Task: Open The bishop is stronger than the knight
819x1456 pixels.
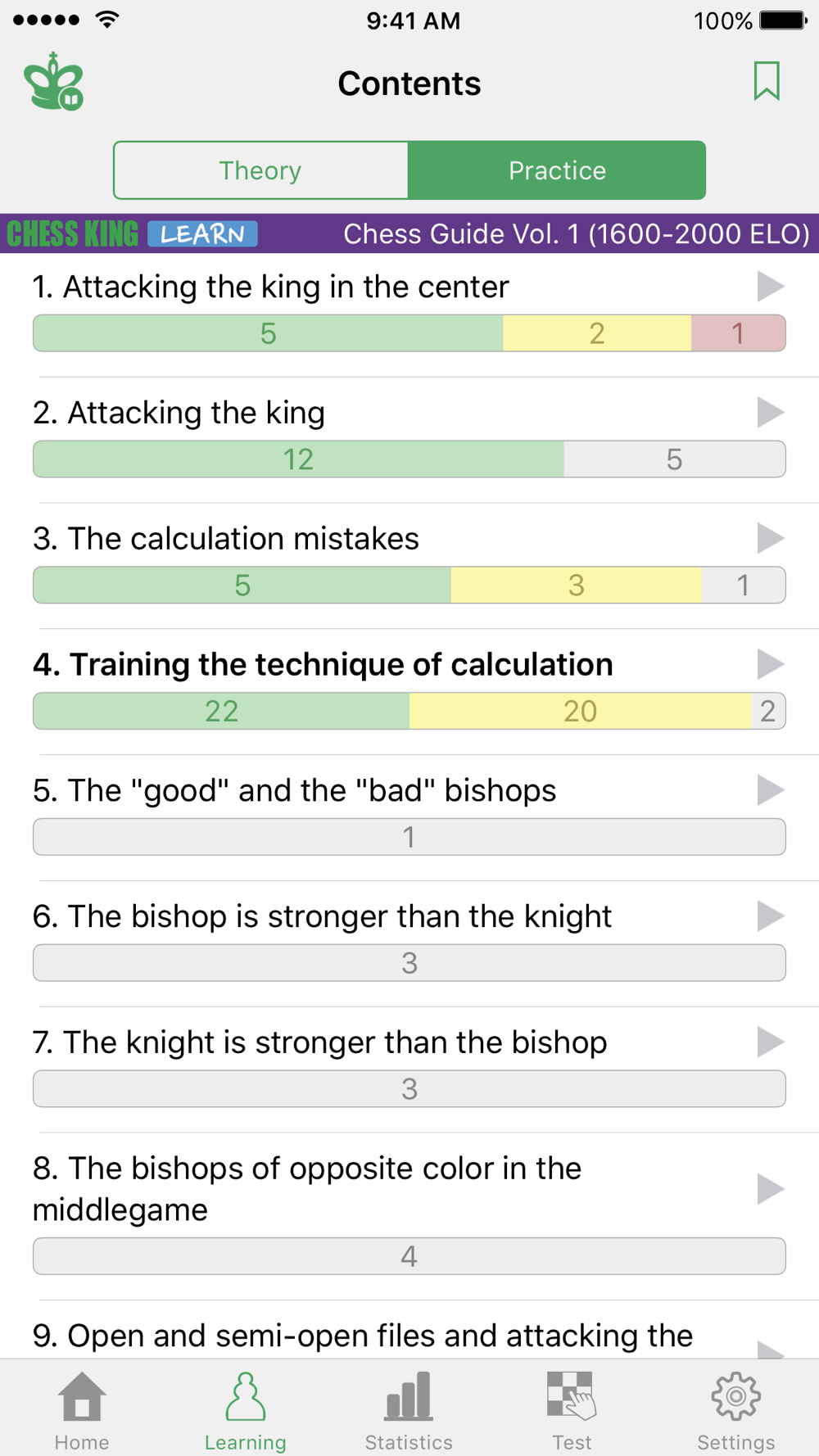Action: pyautogui.click(x=322, y=916)
